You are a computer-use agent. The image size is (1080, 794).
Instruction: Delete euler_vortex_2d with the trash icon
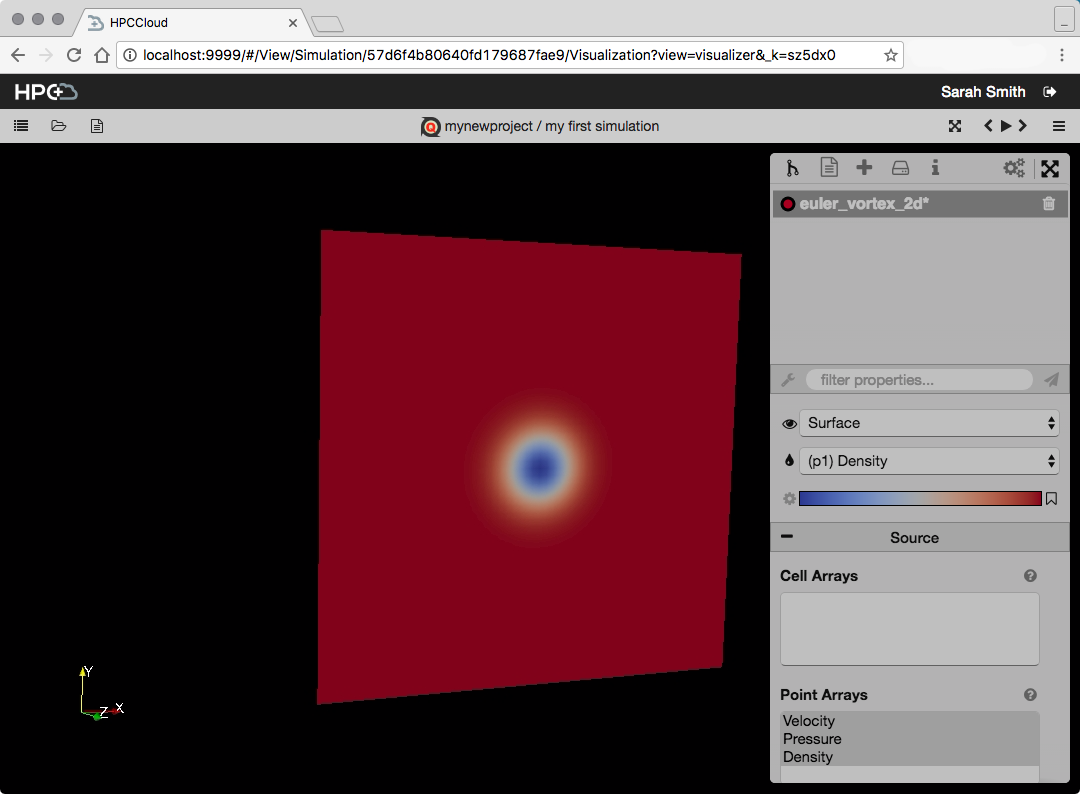pos(1048,204)
